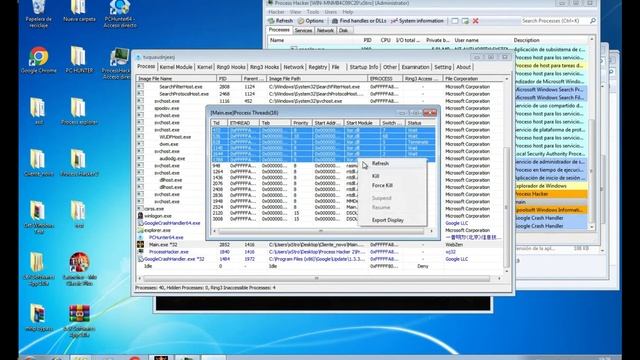Open the Disk tab in Process Hacker

[343, 30]
